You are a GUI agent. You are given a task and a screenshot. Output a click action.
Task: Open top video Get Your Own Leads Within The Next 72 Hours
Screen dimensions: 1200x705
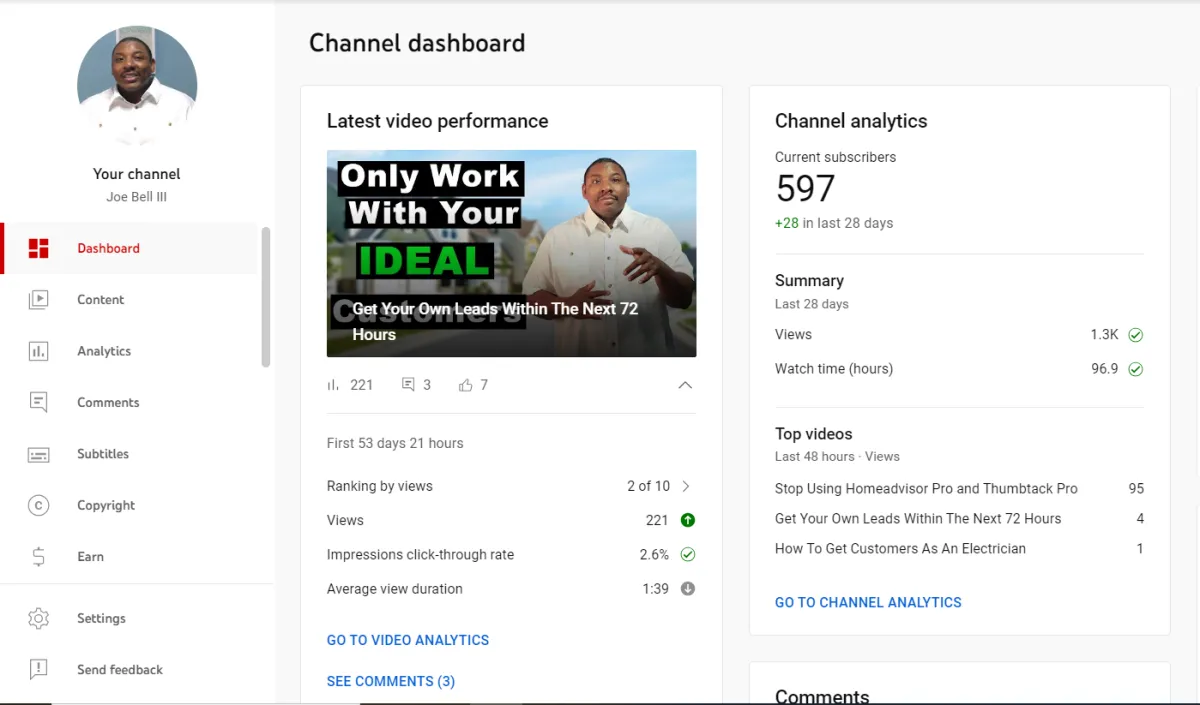click(x=918, y=519)
